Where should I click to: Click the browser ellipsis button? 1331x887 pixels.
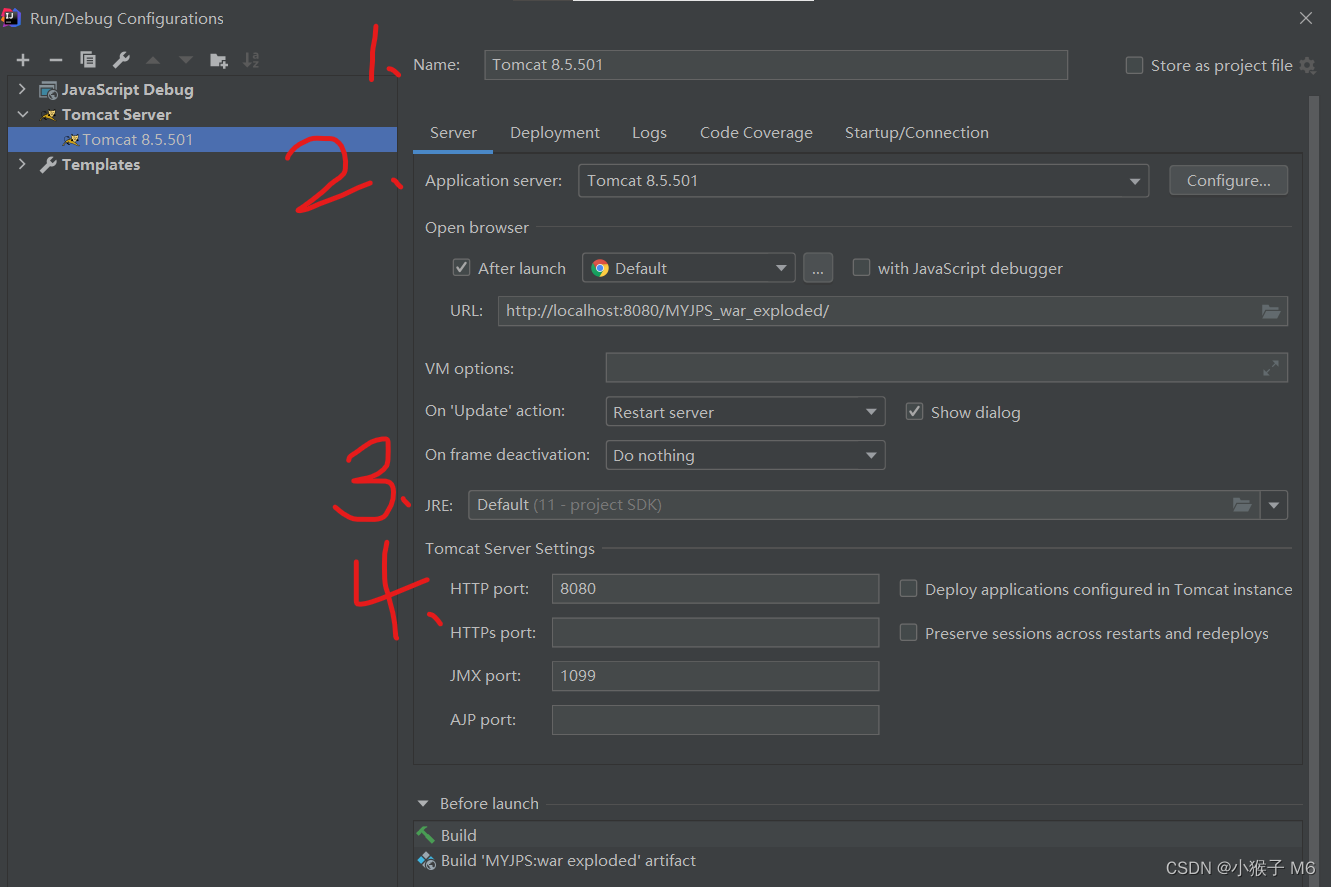818,268
